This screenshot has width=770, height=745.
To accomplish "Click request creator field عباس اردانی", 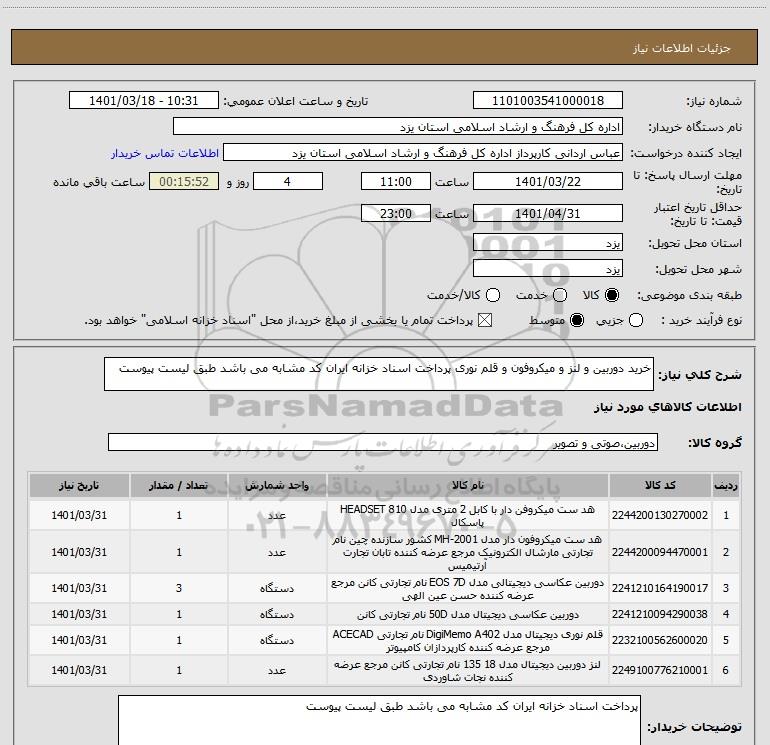I will pos(423,153).
